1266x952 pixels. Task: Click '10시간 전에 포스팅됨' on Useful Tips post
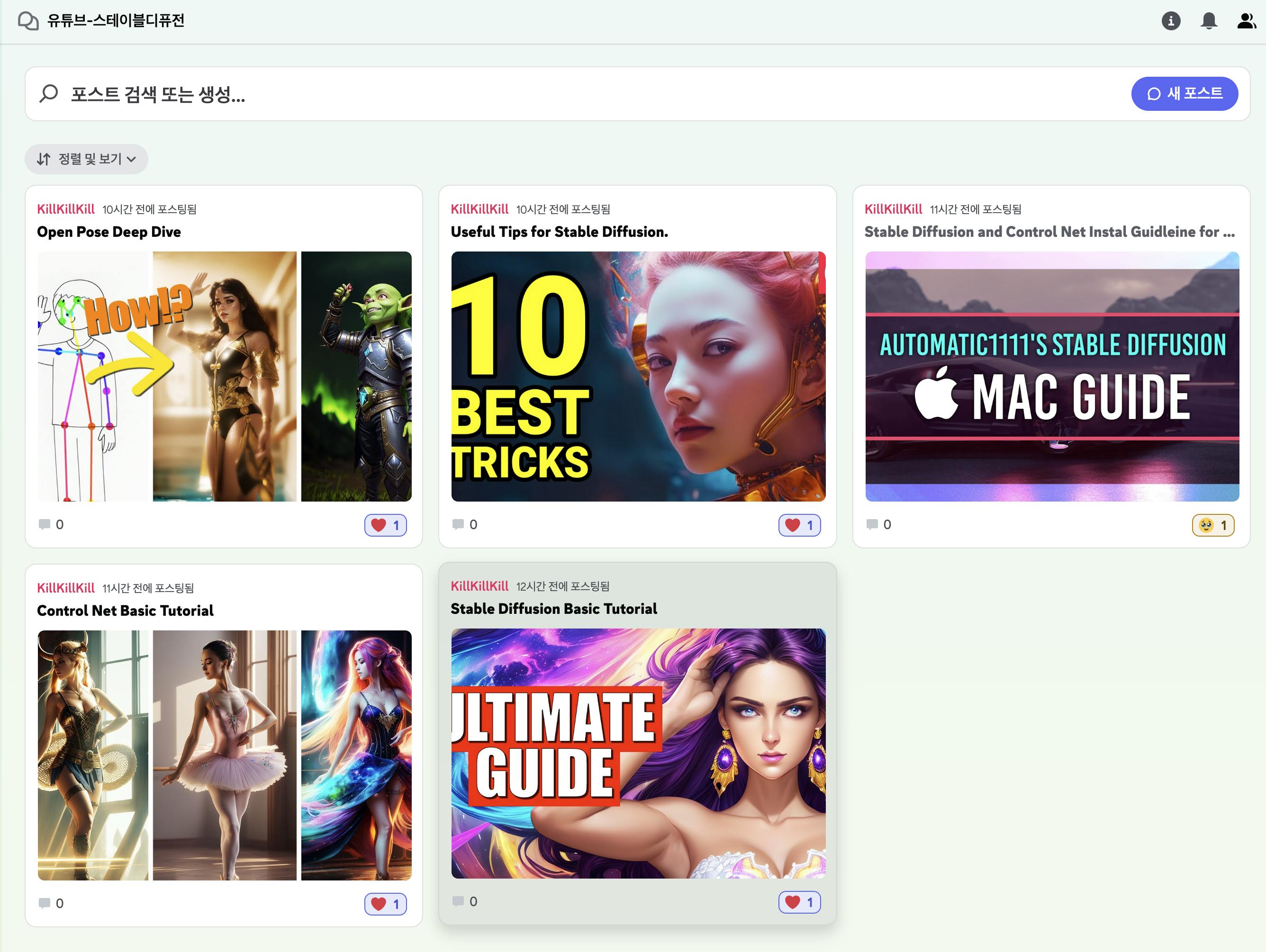click(563, 209)
